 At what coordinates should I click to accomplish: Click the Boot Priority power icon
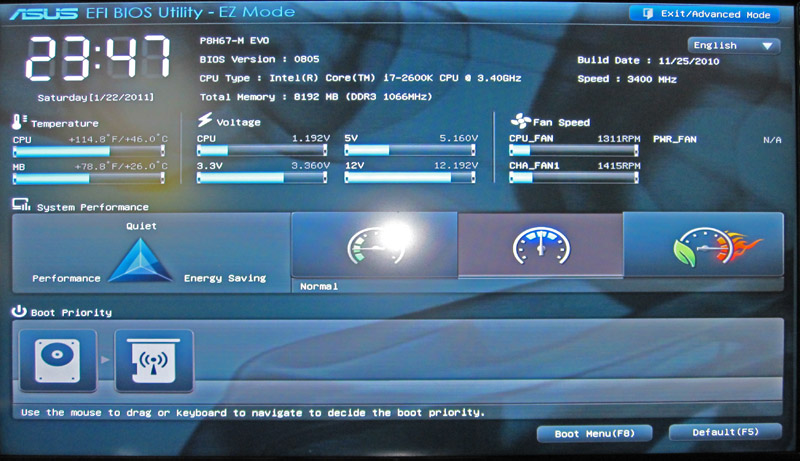tap(19, 311)
